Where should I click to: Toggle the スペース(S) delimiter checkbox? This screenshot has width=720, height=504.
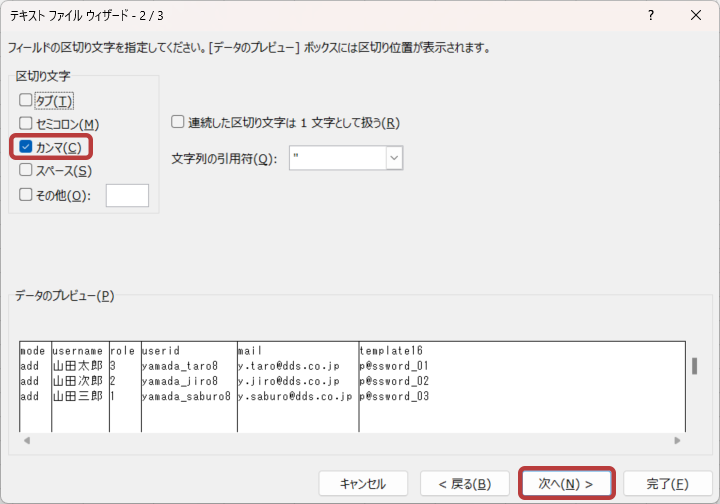(26, 171)
